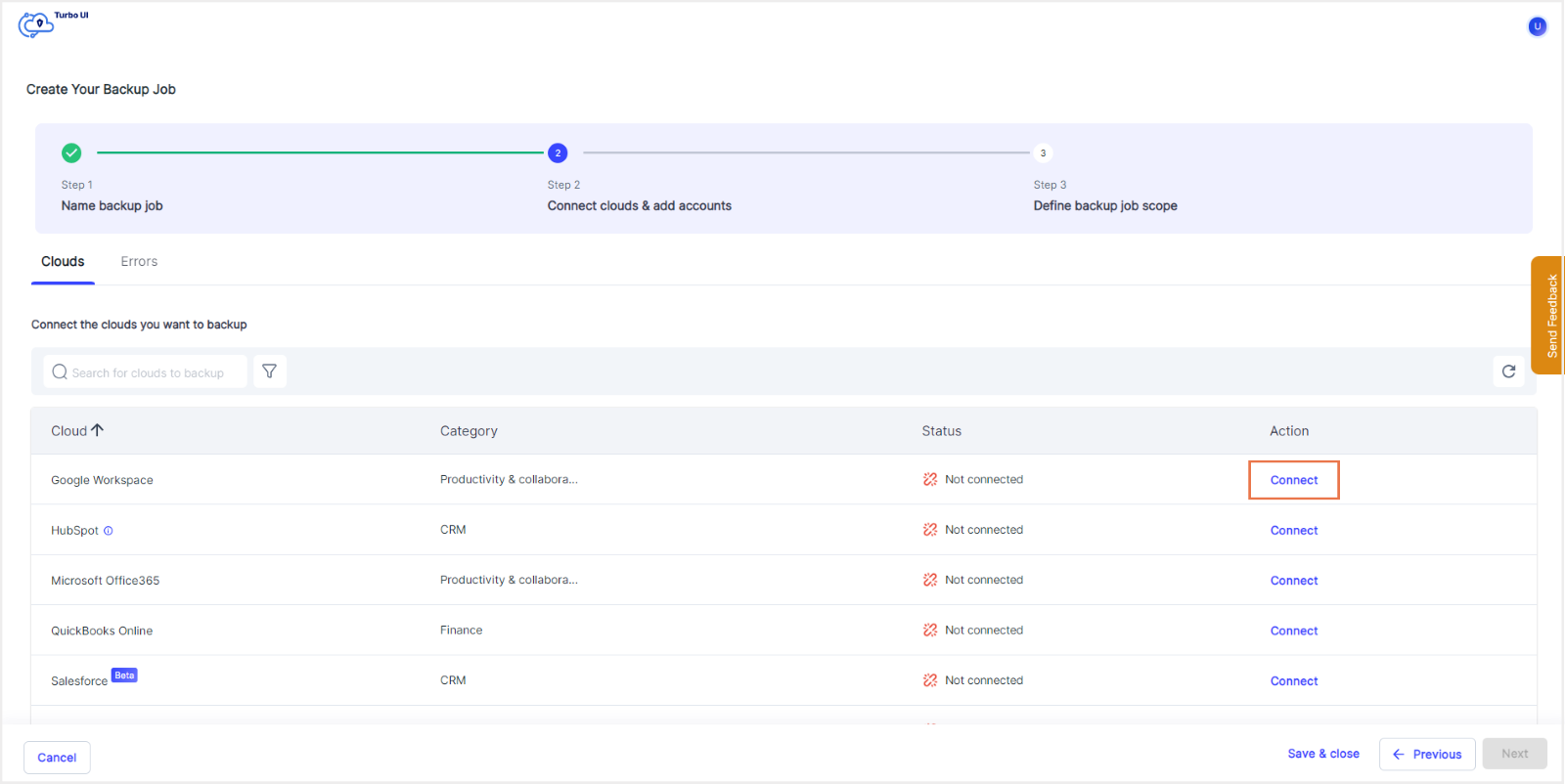Screen dimensions: 1565x784
Task: Open the Send Feedback side tab
Action: (x=1546, y=316)
